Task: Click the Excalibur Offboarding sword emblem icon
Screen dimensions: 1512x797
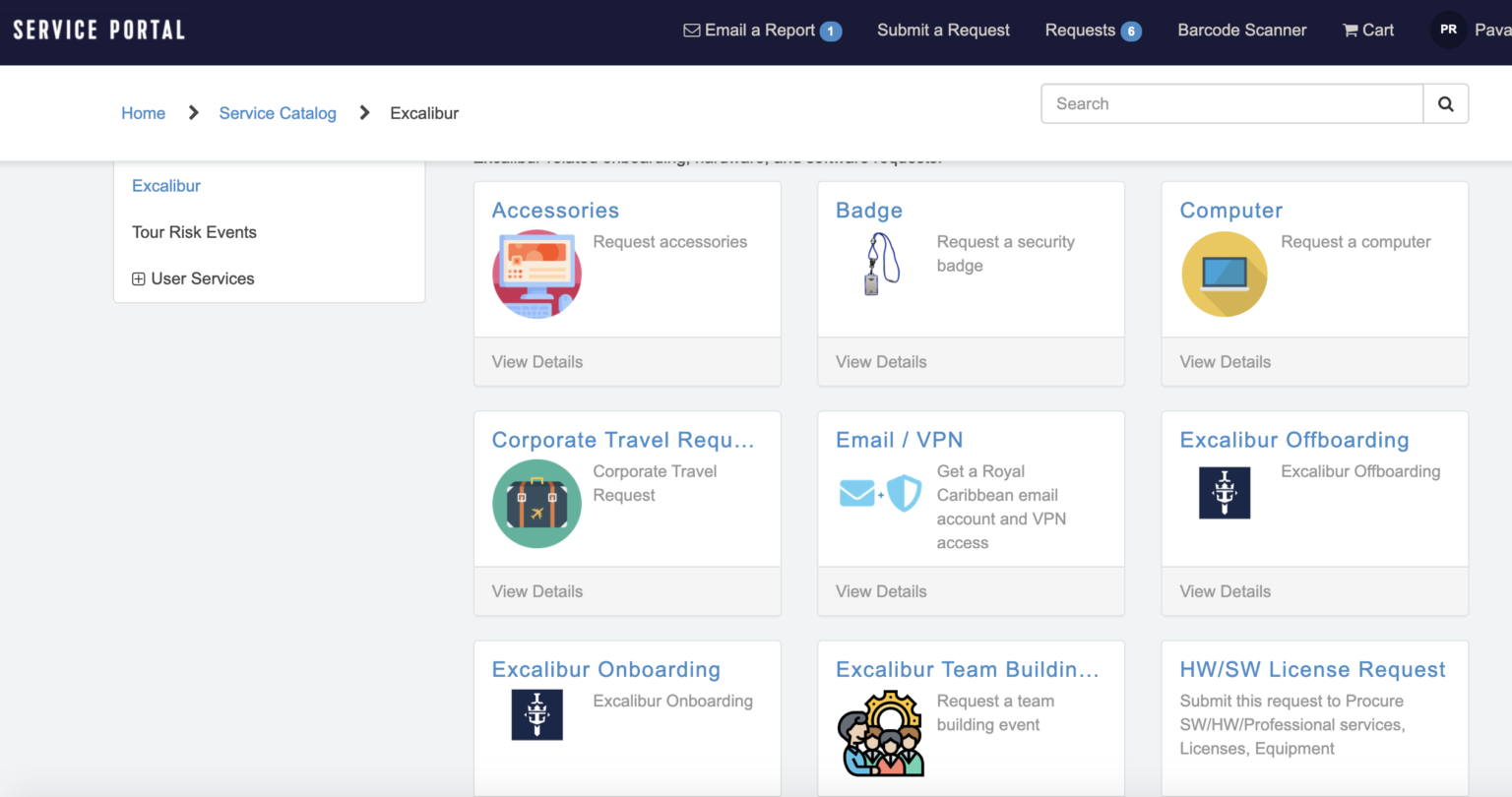Action: 1224,493
